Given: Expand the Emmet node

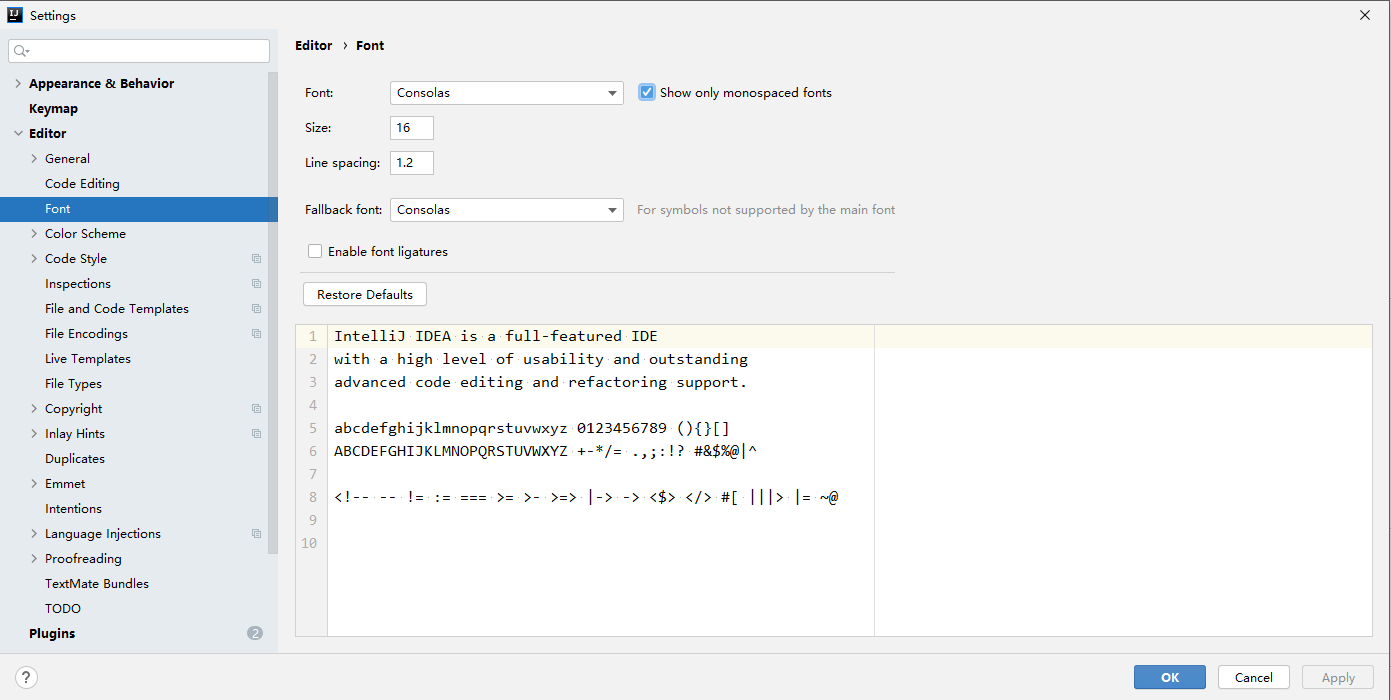Looking at the screenshot, I should [34, 484].
